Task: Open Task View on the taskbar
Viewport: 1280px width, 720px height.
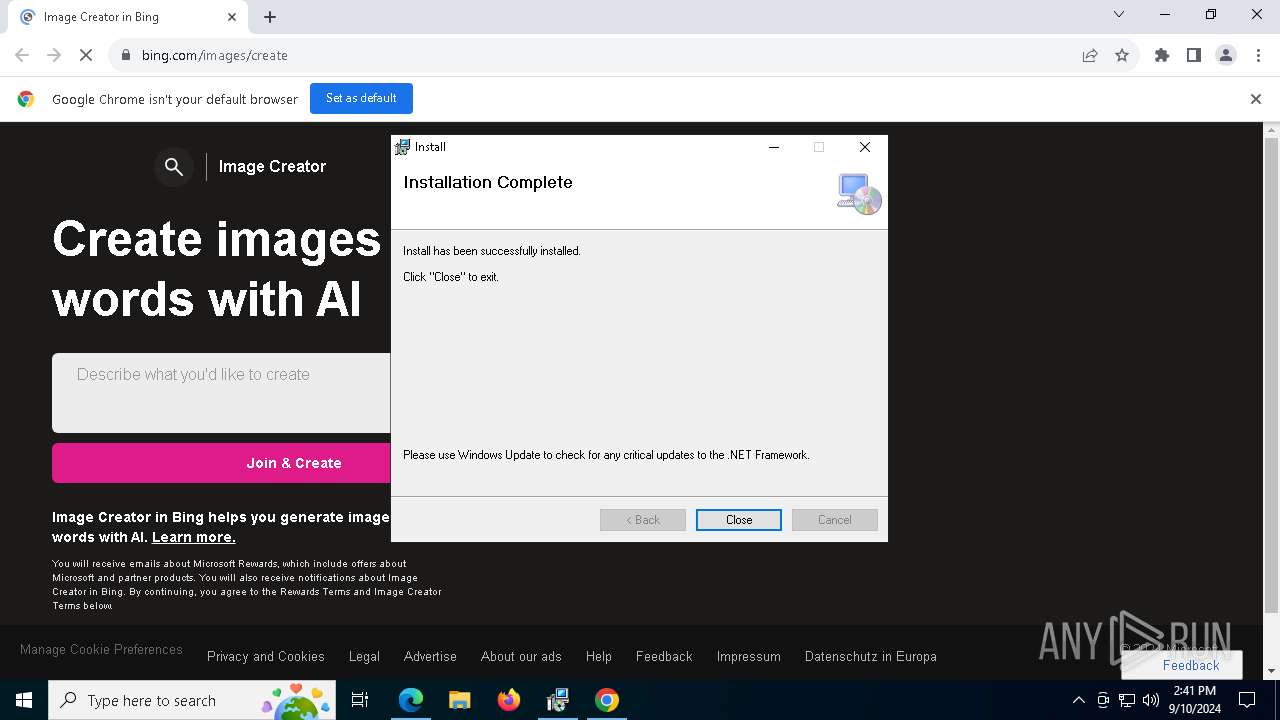Action: 360,700
